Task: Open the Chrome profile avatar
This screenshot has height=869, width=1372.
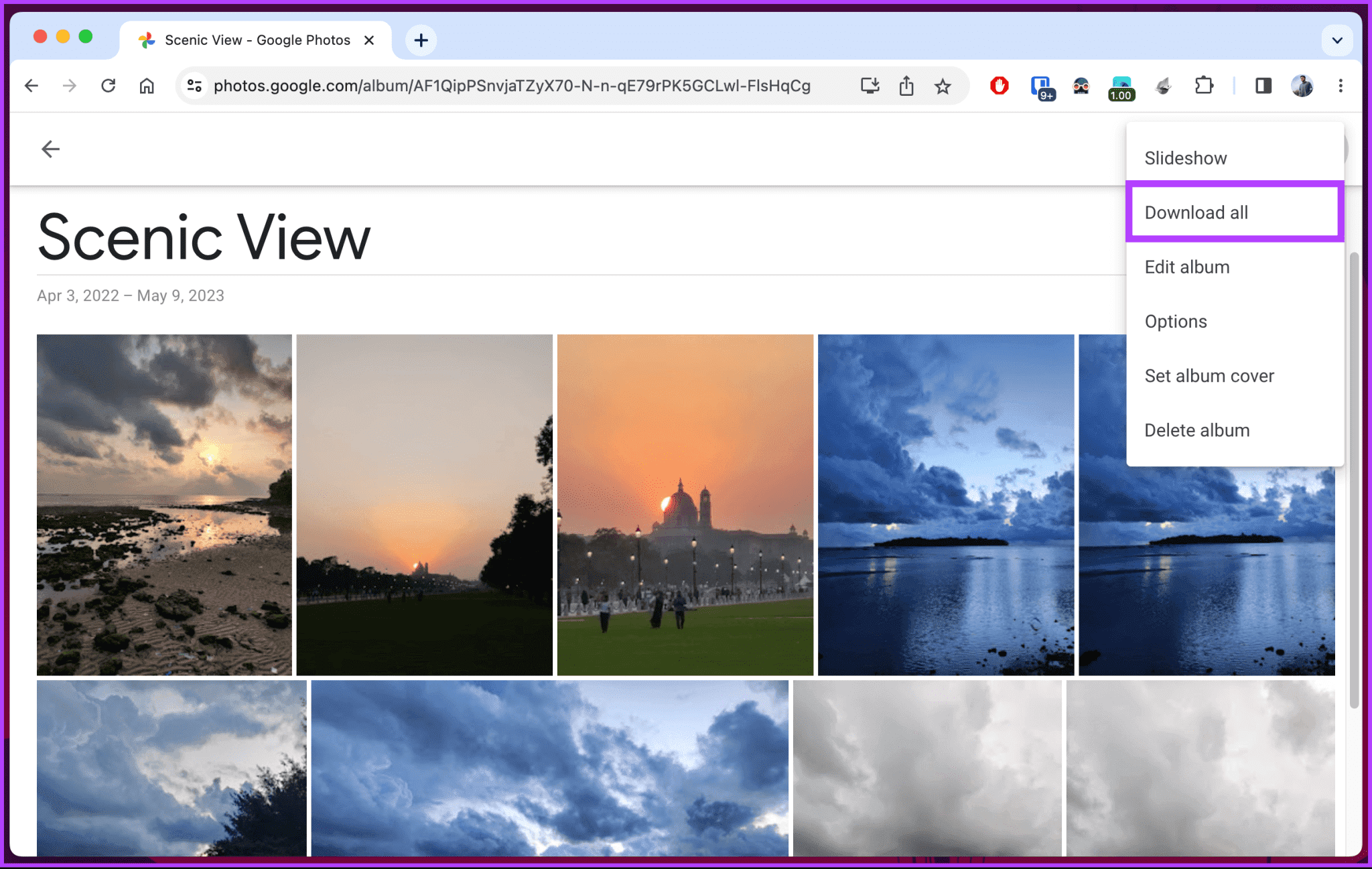Action: (1302, 86)
